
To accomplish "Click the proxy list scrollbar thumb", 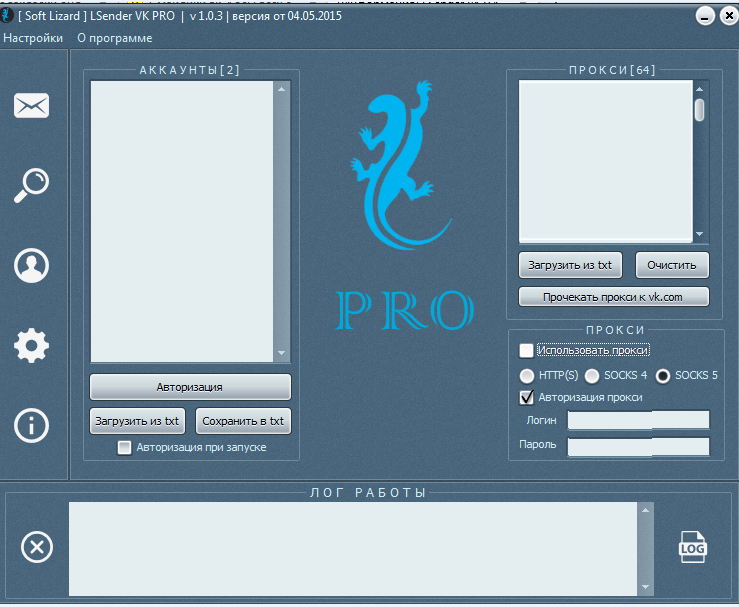I will pos(699,110).
